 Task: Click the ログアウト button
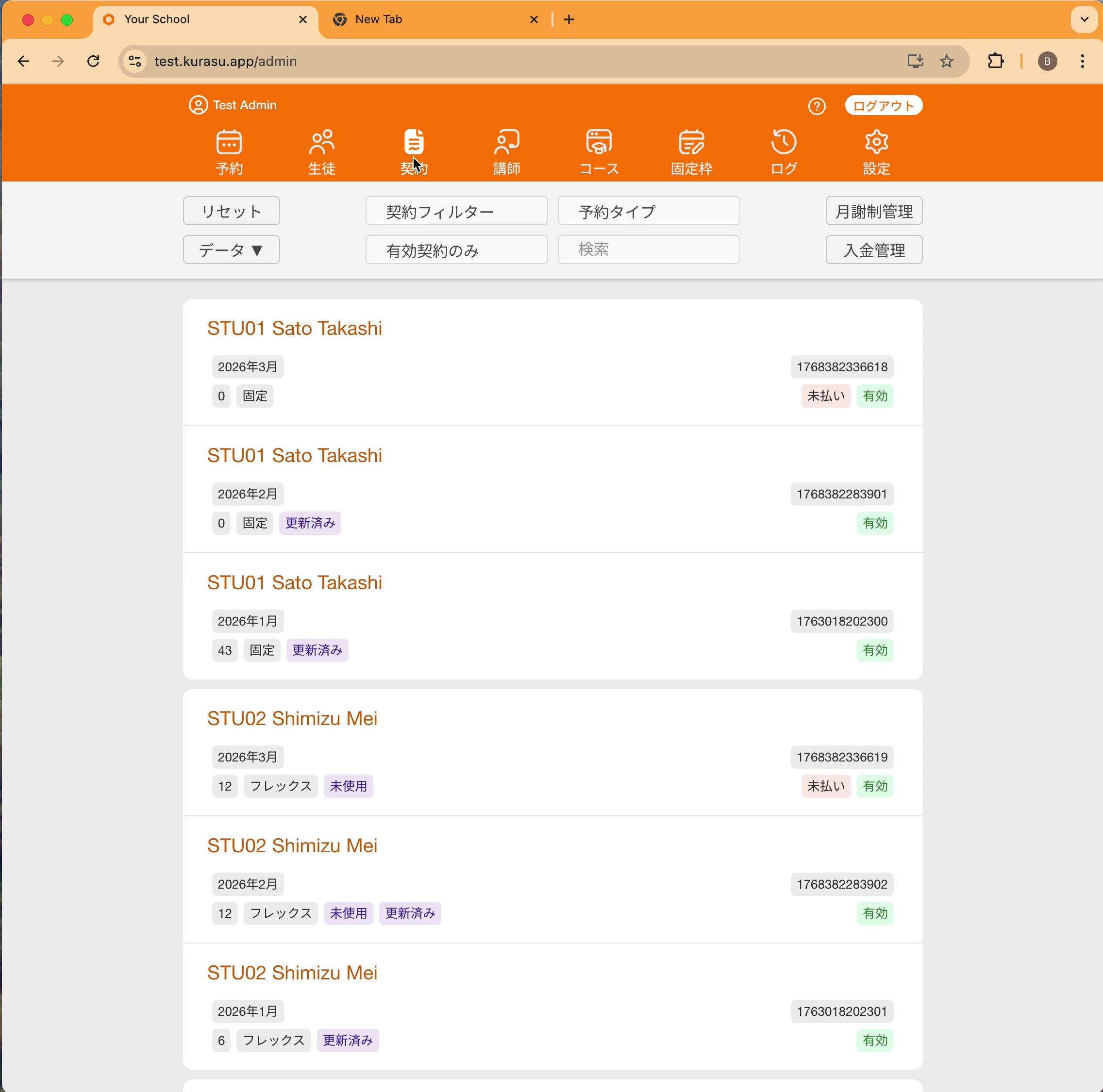coord(883,106)
